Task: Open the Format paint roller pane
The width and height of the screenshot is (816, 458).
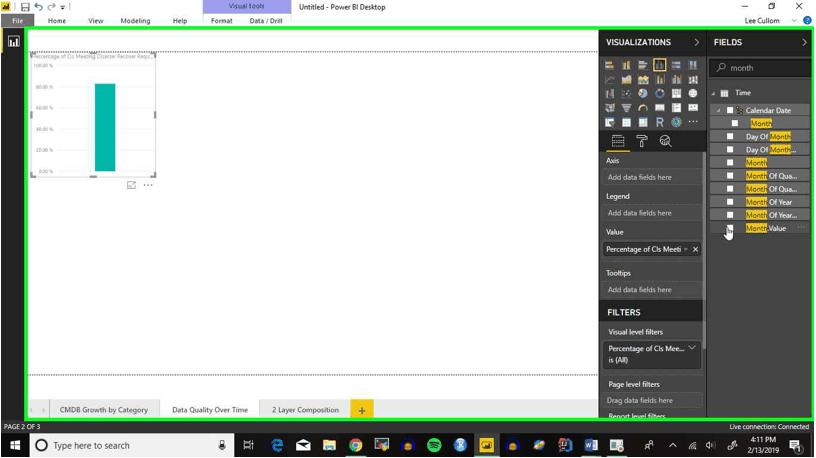Action: 642,141
